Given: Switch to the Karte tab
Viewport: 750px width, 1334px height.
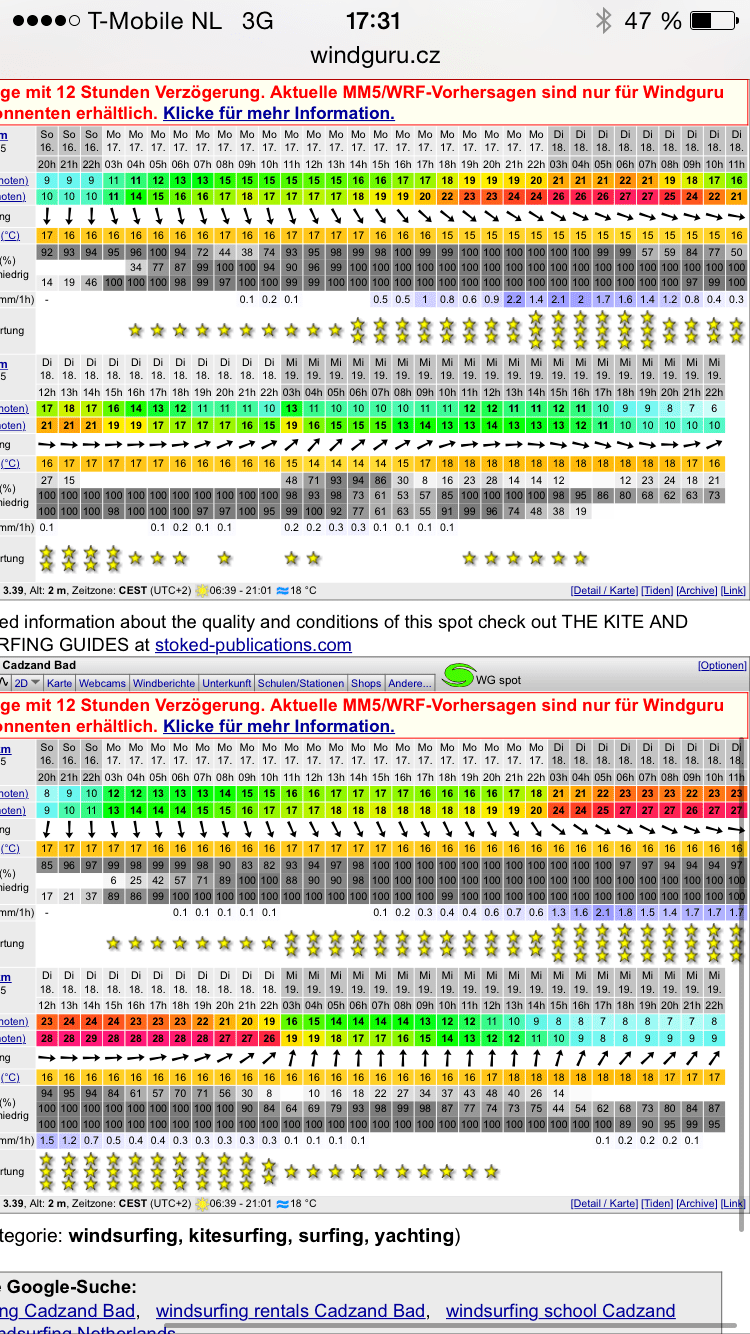Looking at the screenshot, I should 59,683.
